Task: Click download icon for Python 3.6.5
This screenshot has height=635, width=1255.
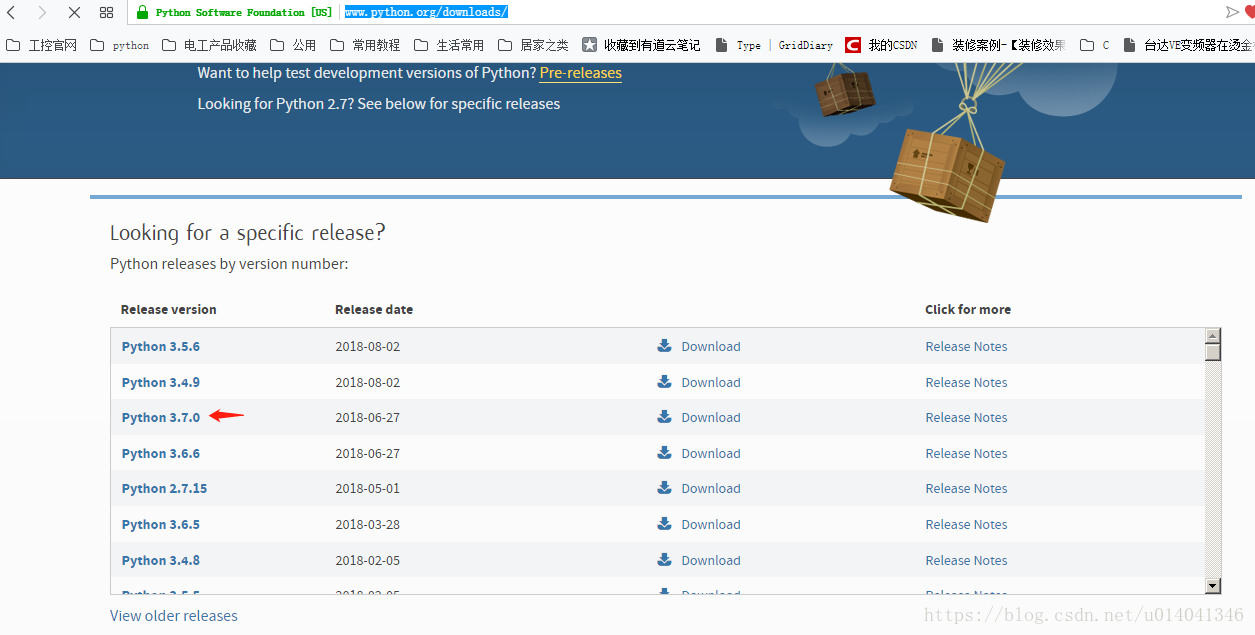Action: [664, 524]
